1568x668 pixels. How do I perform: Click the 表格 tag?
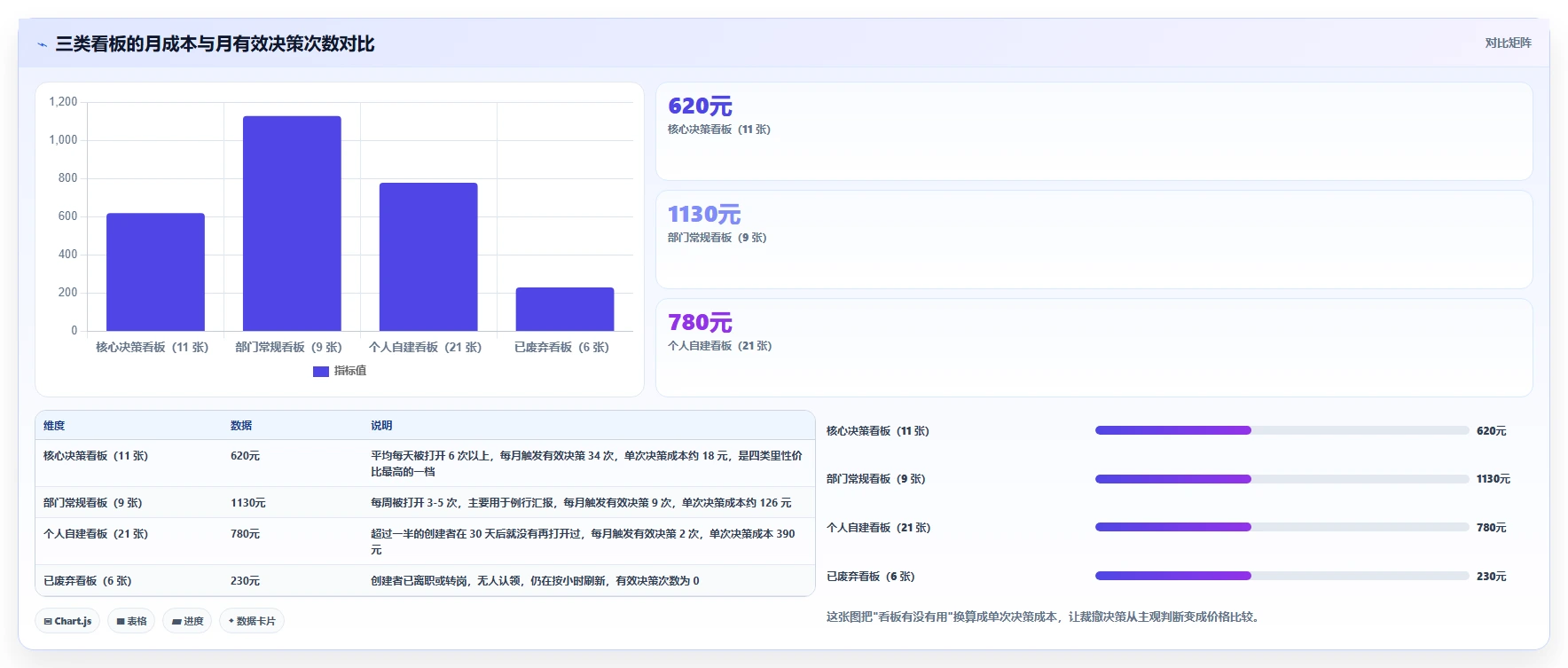pyautogui.click(x=131, y=621)
